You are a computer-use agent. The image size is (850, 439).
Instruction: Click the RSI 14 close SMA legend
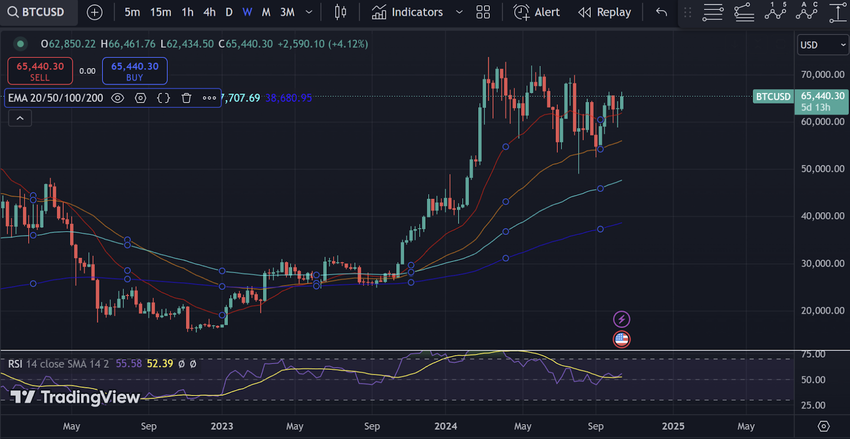[59, 364]
